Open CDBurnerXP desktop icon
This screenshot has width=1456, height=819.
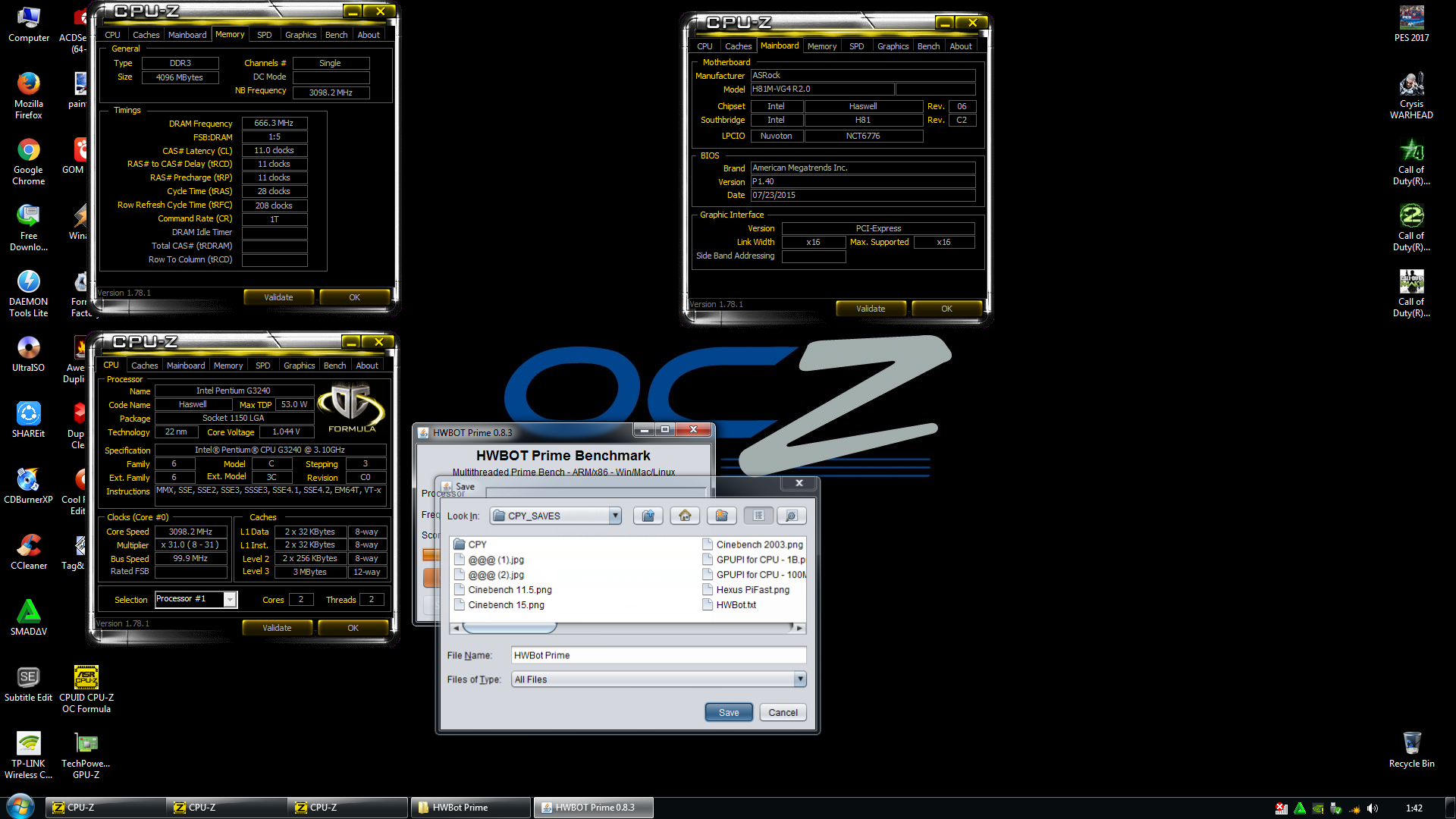[x=29, y=486]
